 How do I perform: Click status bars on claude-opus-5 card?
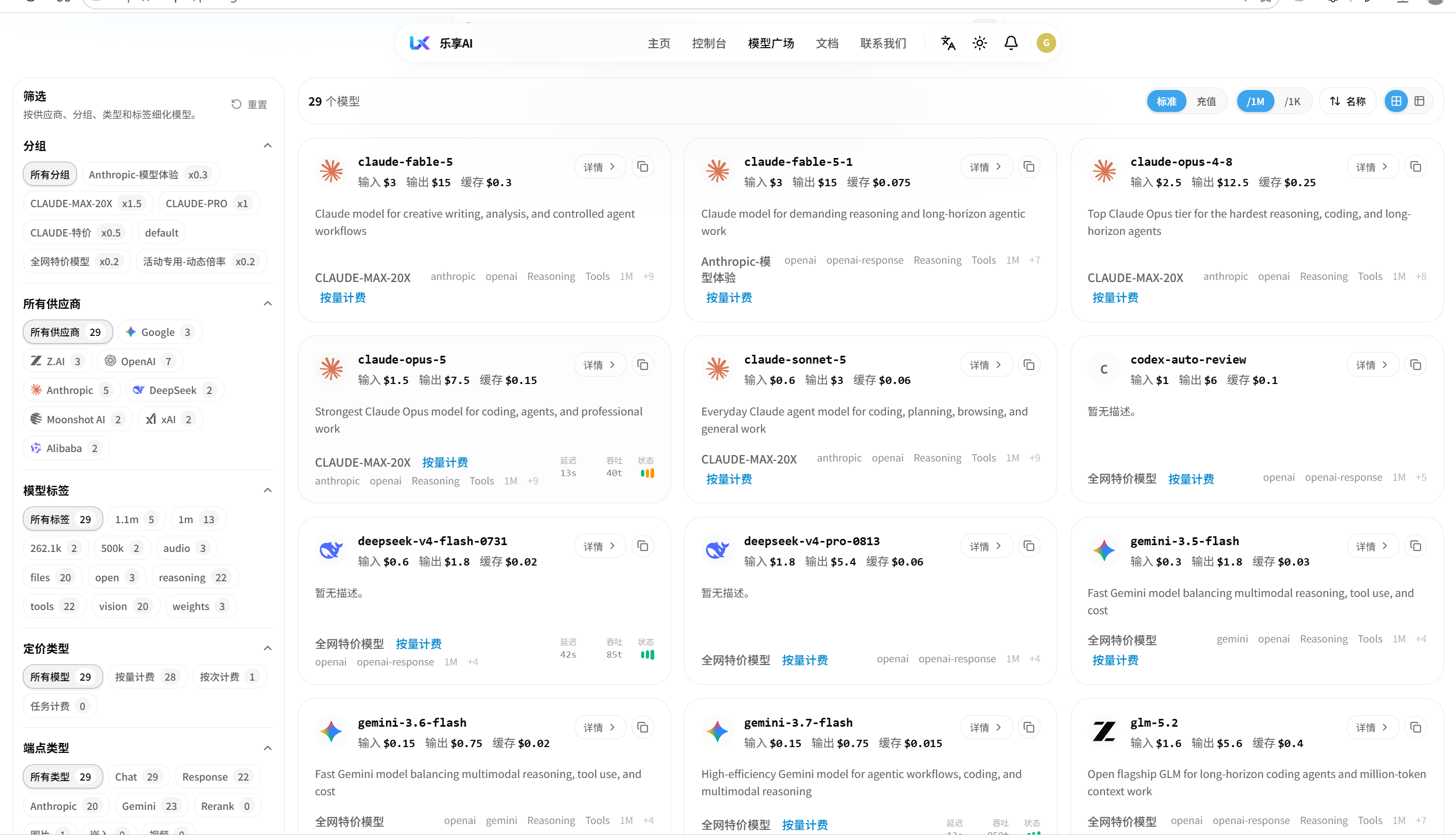tap(647, 473)
